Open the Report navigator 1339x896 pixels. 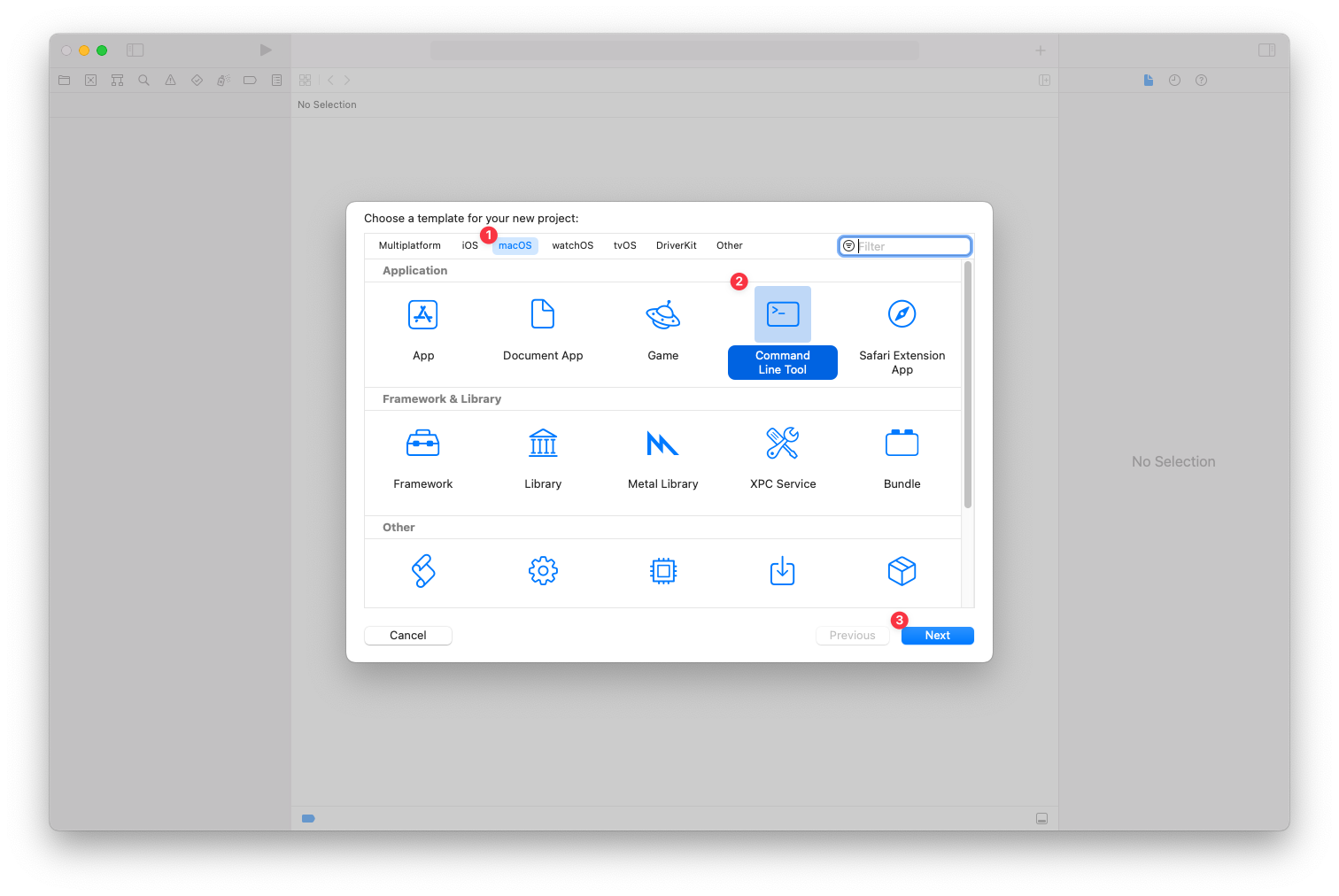point(276,80)
